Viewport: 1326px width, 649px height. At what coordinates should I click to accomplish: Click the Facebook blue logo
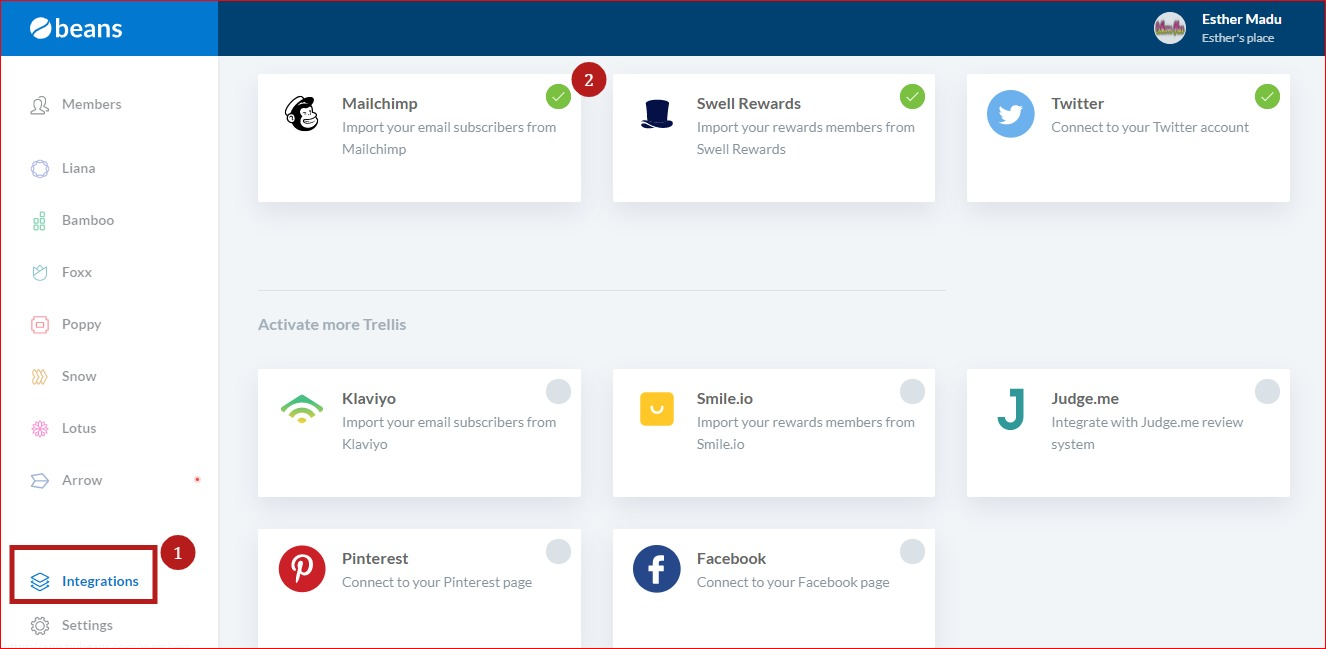pos(656,569)
